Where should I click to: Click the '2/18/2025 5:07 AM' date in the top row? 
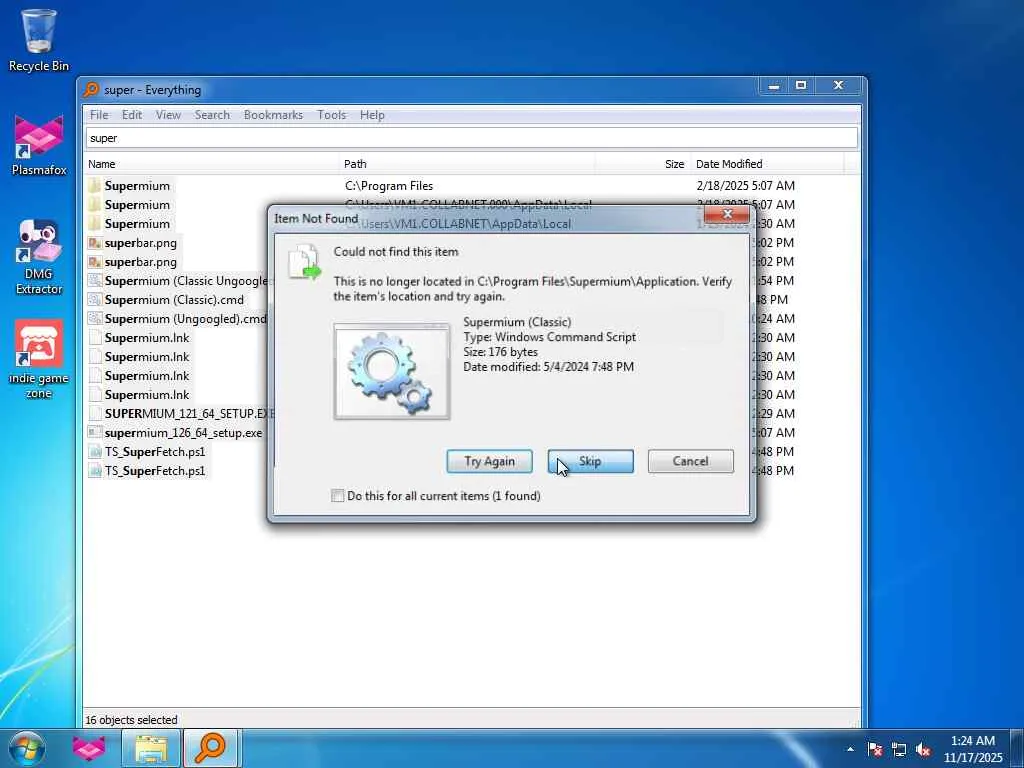pyautogui.click(x=745, y=185)
